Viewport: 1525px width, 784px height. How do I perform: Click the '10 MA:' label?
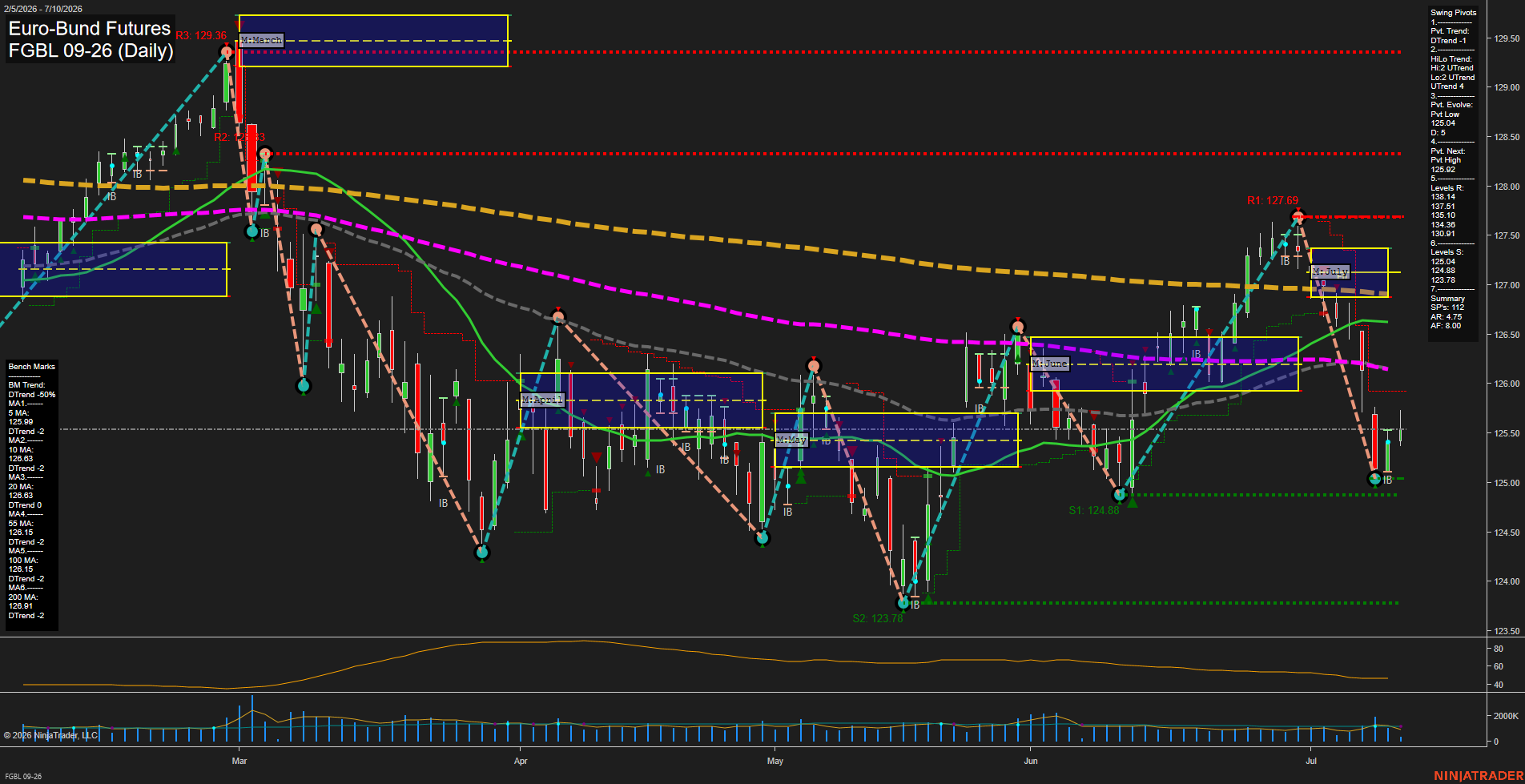21,450
